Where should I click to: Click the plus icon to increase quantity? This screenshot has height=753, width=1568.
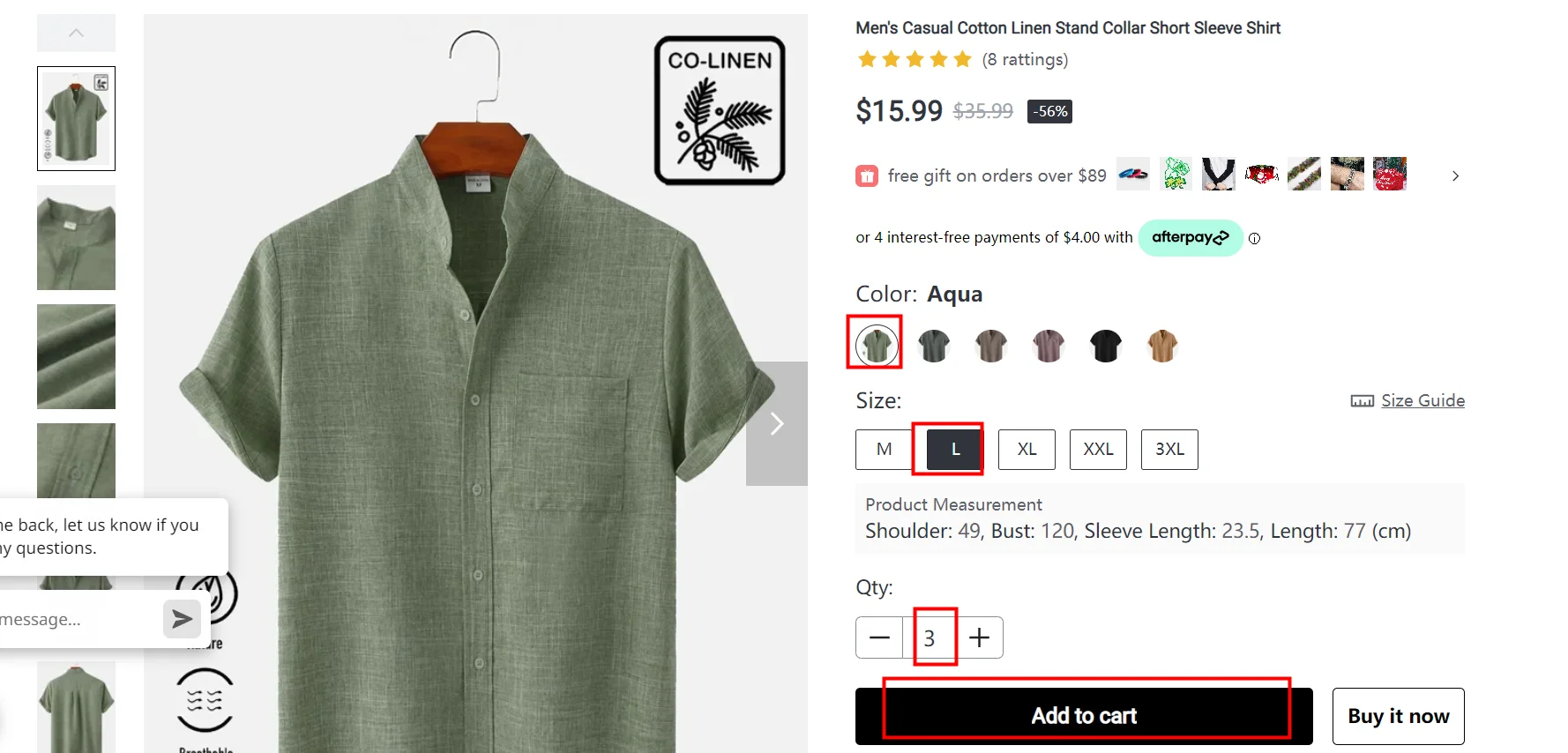click(980, 637)
